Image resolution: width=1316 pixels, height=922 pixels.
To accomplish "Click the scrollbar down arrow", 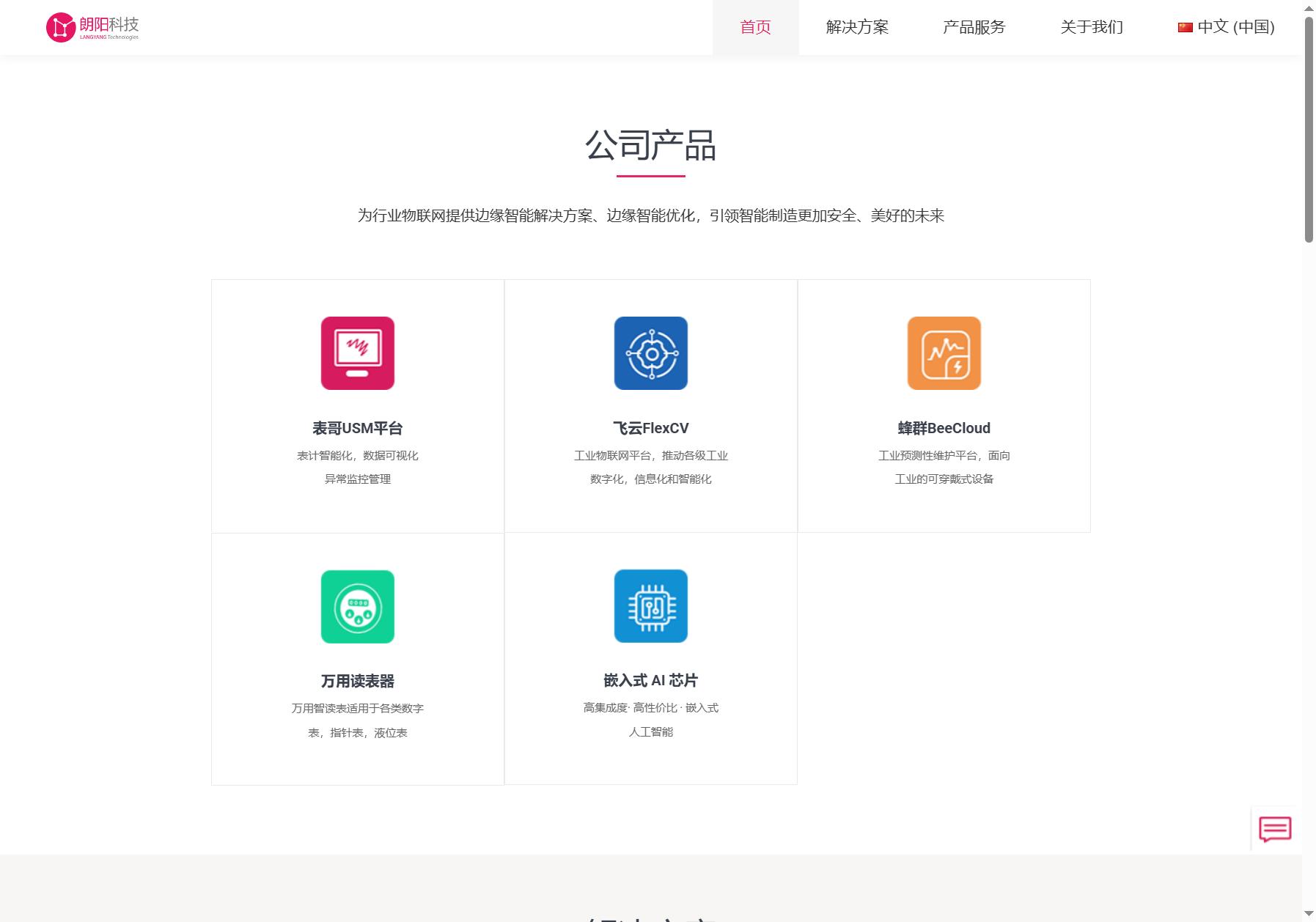I will (1309, 914).
